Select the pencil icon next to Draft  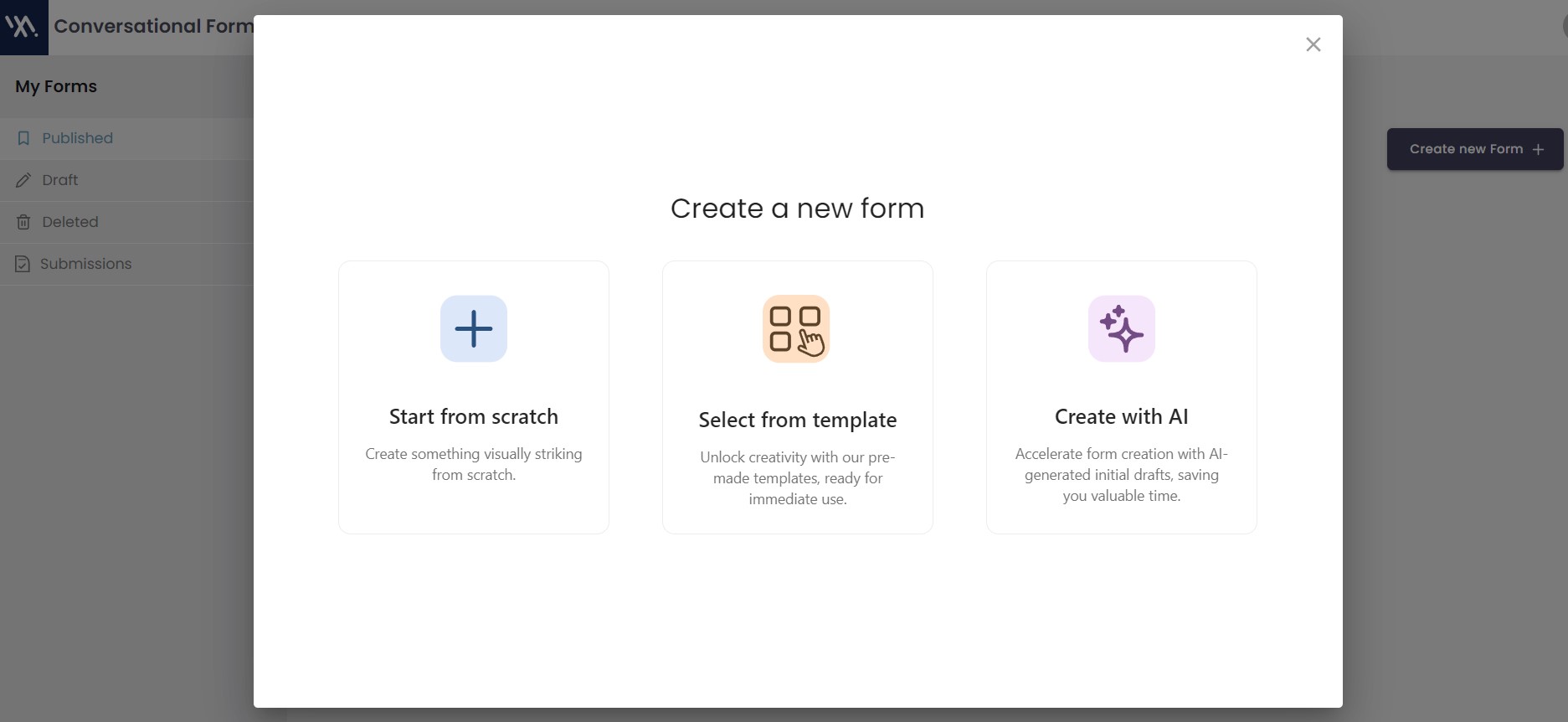point(23,179)
